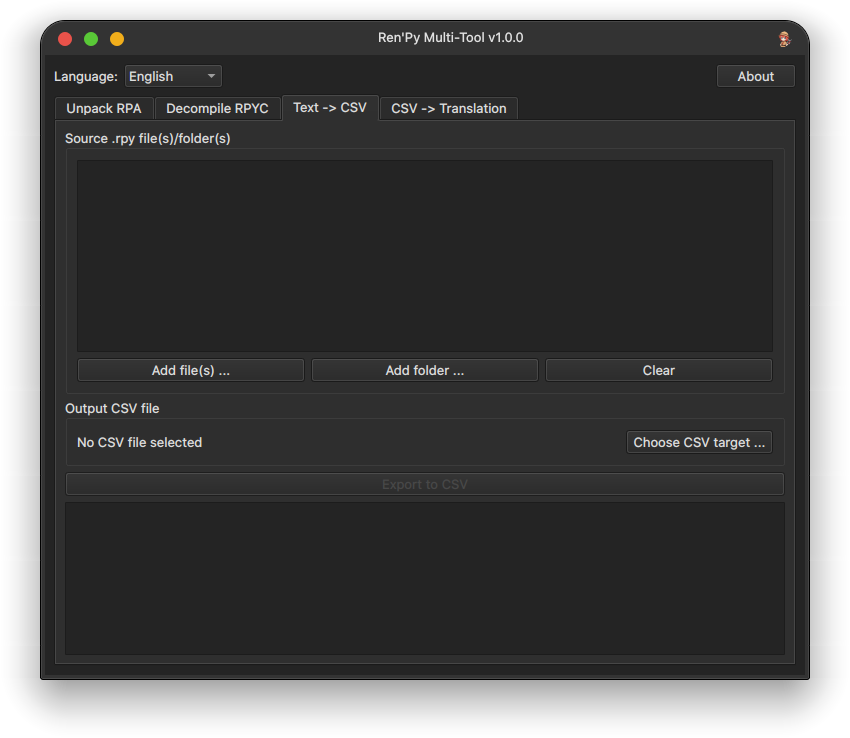The width and height of the screenshot is (850, 738).
Task: Click the Add file(s) ... button
Action: 191,370
